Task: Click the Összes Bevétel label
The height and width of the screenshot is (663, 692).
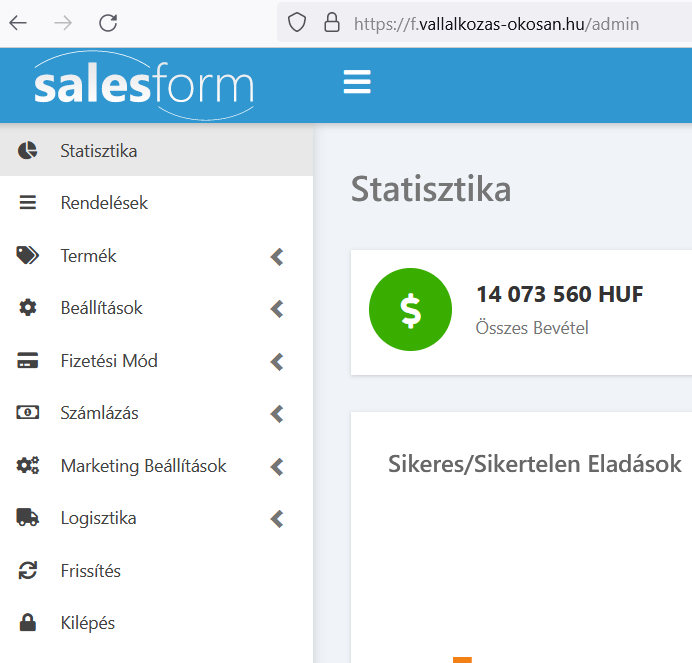Action: [x=532, y=328]
